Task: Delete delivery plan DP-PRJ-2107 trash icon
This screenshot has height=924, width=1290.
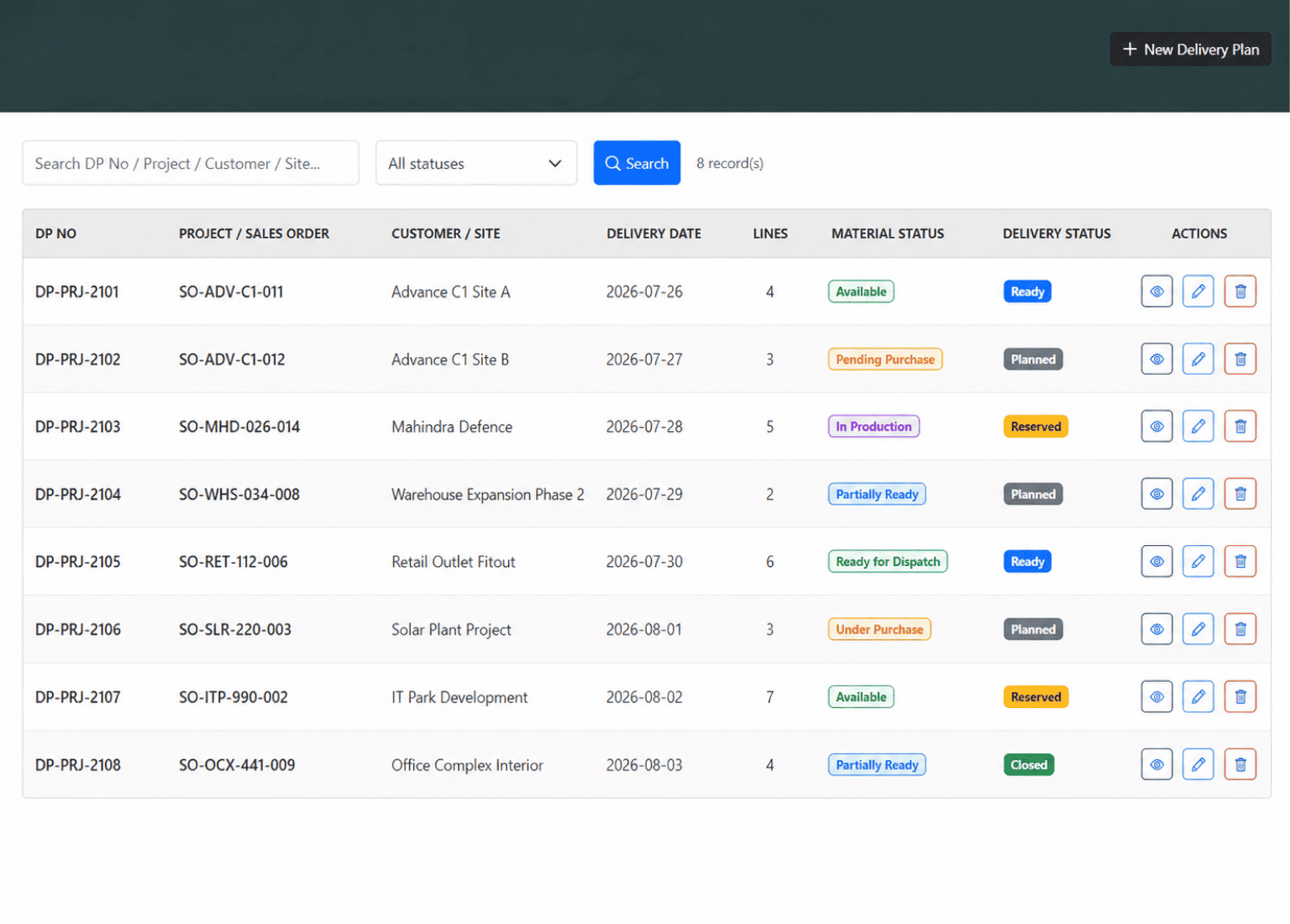Action: [x=1240, y=696]
